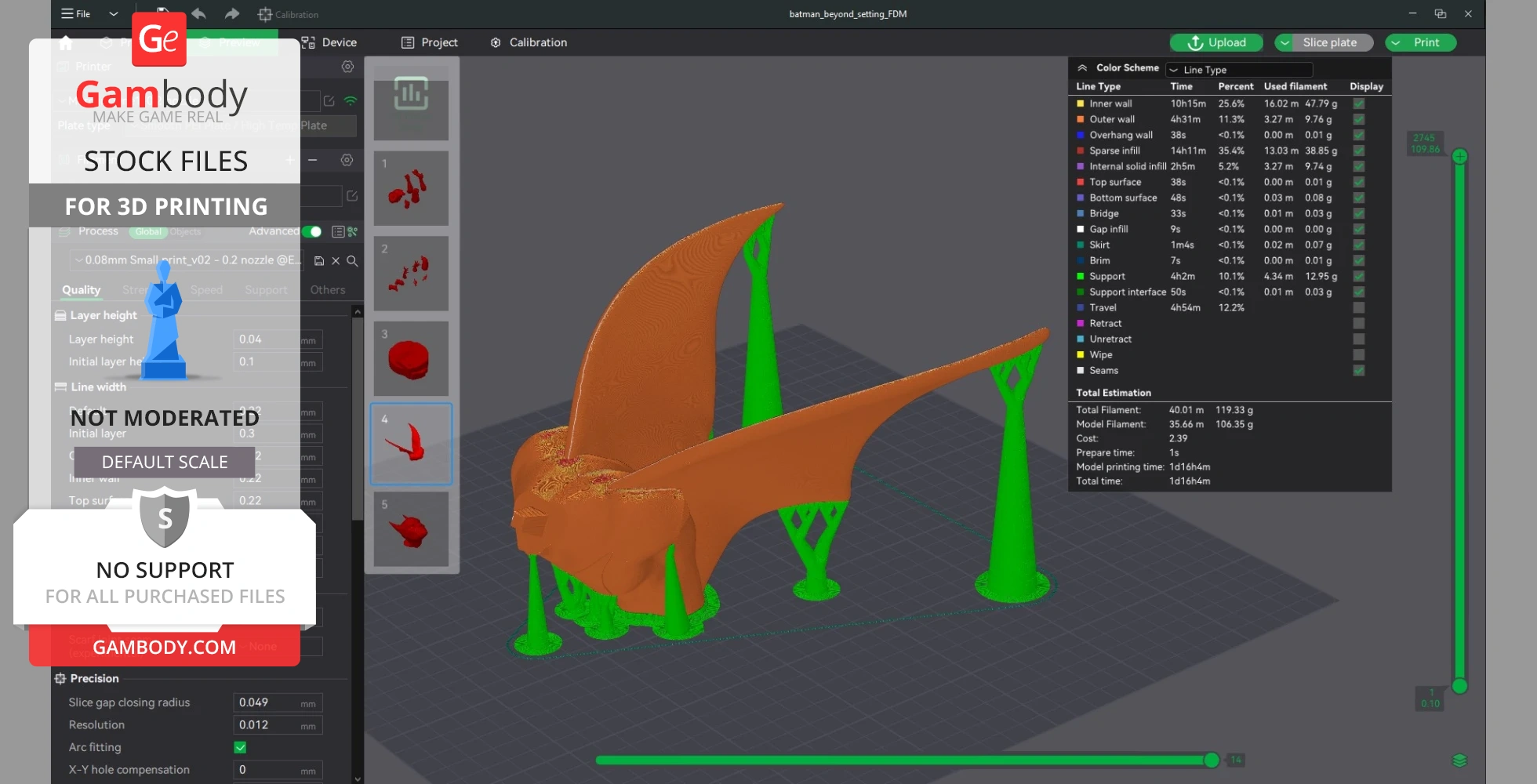Click the search icon beside process preset
1537x784 pixels.
click(352, 261)
